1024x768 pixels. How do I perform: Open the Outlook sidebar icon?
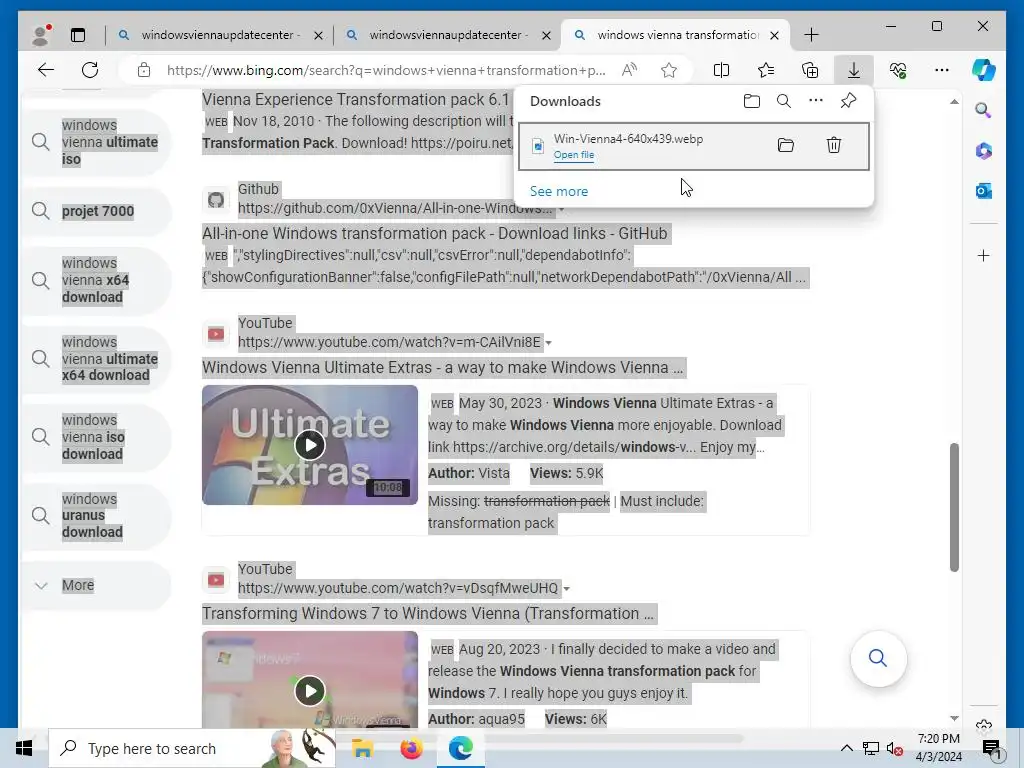tap(984, 191)
